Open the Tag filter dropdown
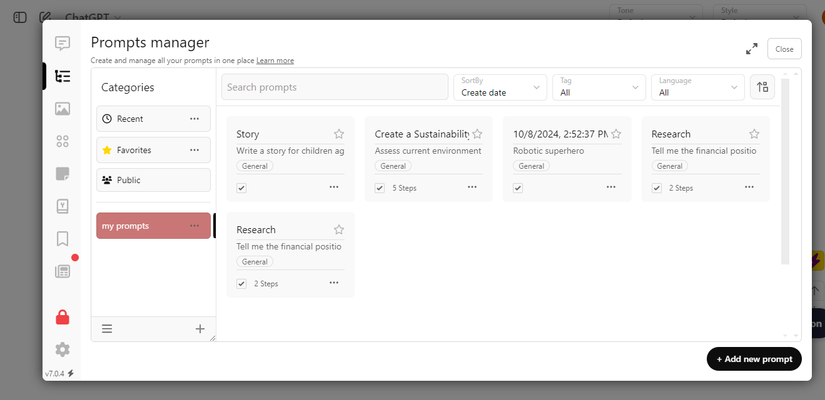 [x=599, y=87]
